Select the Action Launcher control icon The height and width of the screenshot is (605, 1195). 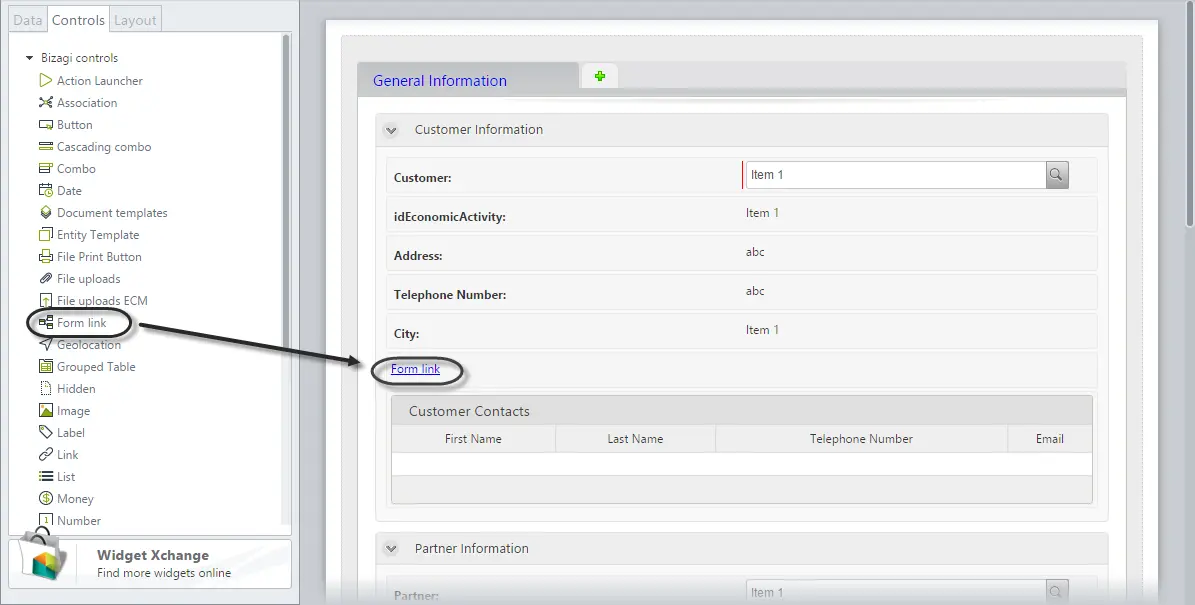click(x=46, y=80)
